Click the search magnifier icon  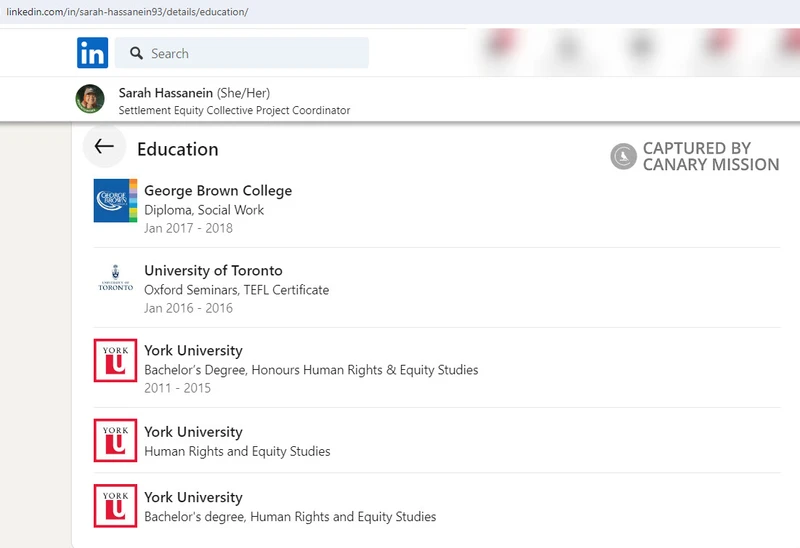[x=136, y=53]
